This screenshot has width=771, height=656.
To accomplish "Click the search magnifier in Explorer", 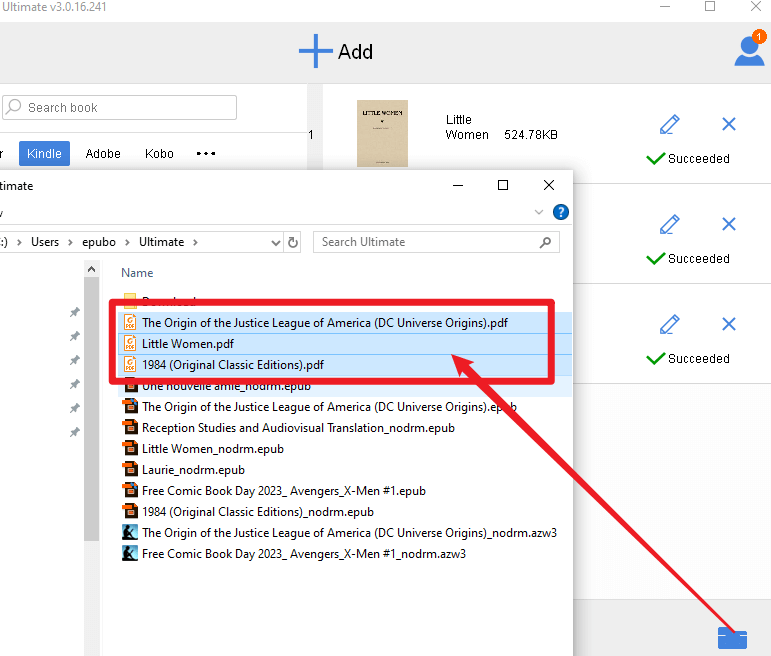I will 545,242.
